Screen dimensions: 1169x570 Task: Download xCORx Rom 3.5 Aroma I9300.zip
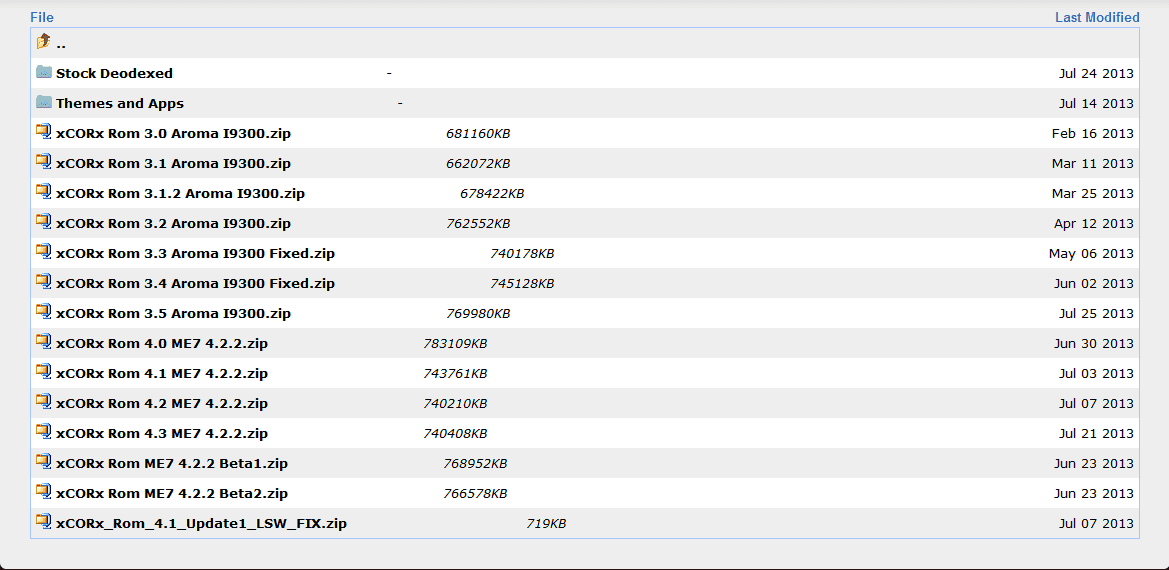[173, 314]
